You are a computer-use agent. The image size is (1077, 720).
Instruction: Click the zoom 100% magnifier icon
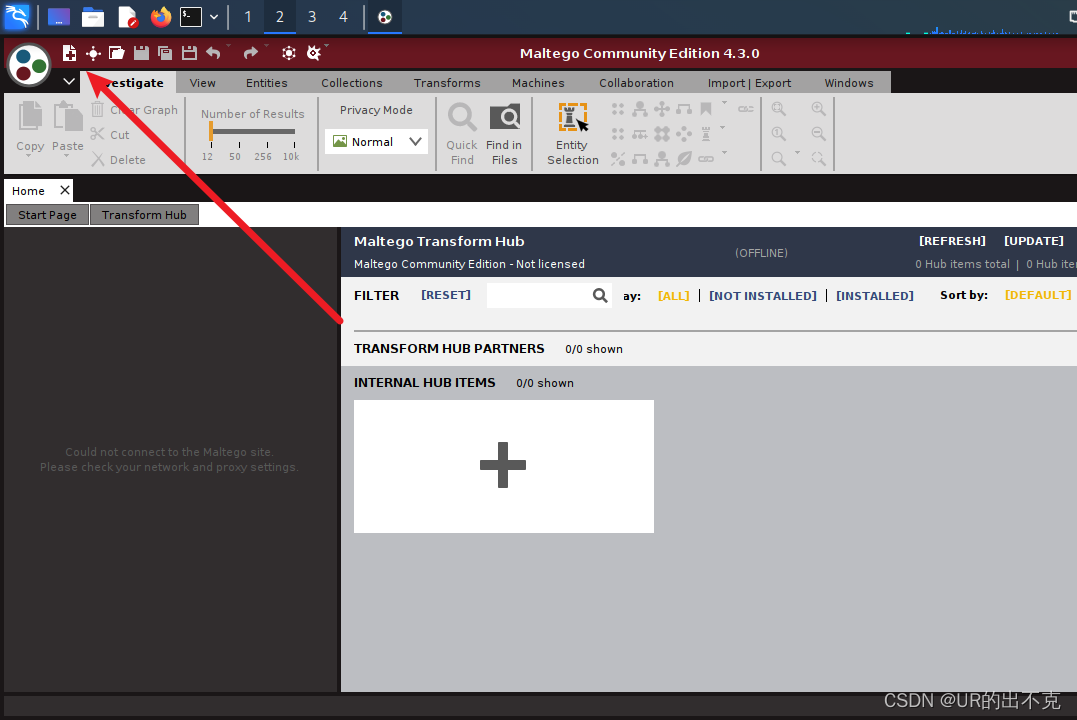[x=779, y=133]
